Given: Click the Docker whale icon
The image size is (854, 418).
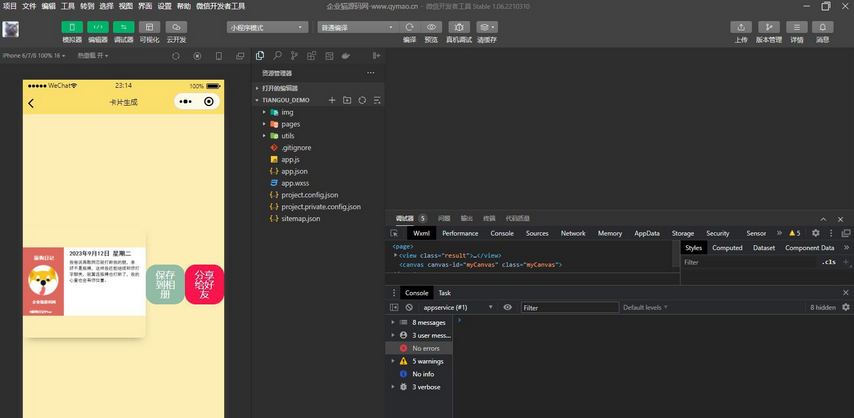Looking at the screenshot, I should coord(345,56).
